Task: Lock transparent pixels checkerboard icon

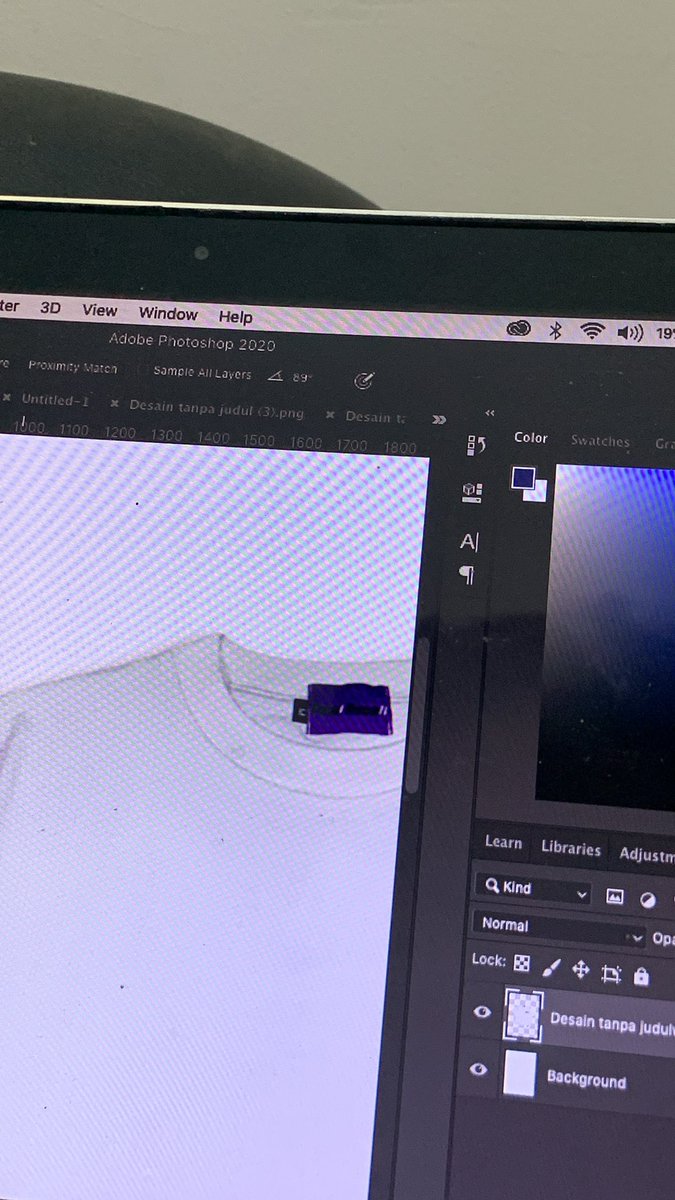Action: click(522, 963)
